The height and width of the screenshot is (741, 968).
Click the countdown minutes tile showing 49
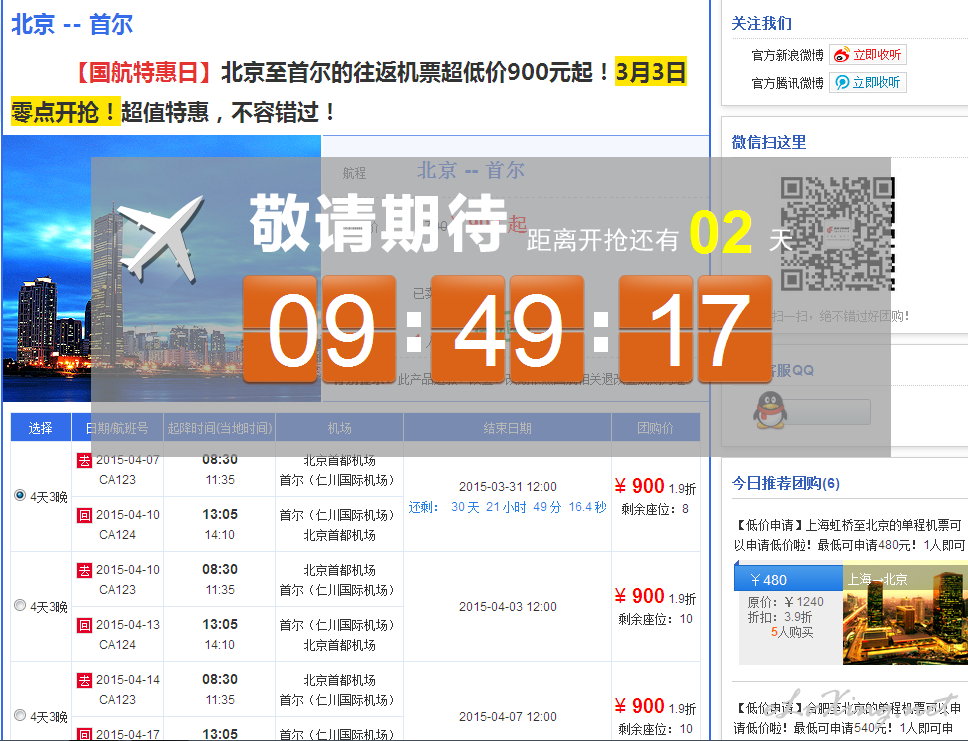click(x=507, y=329)
